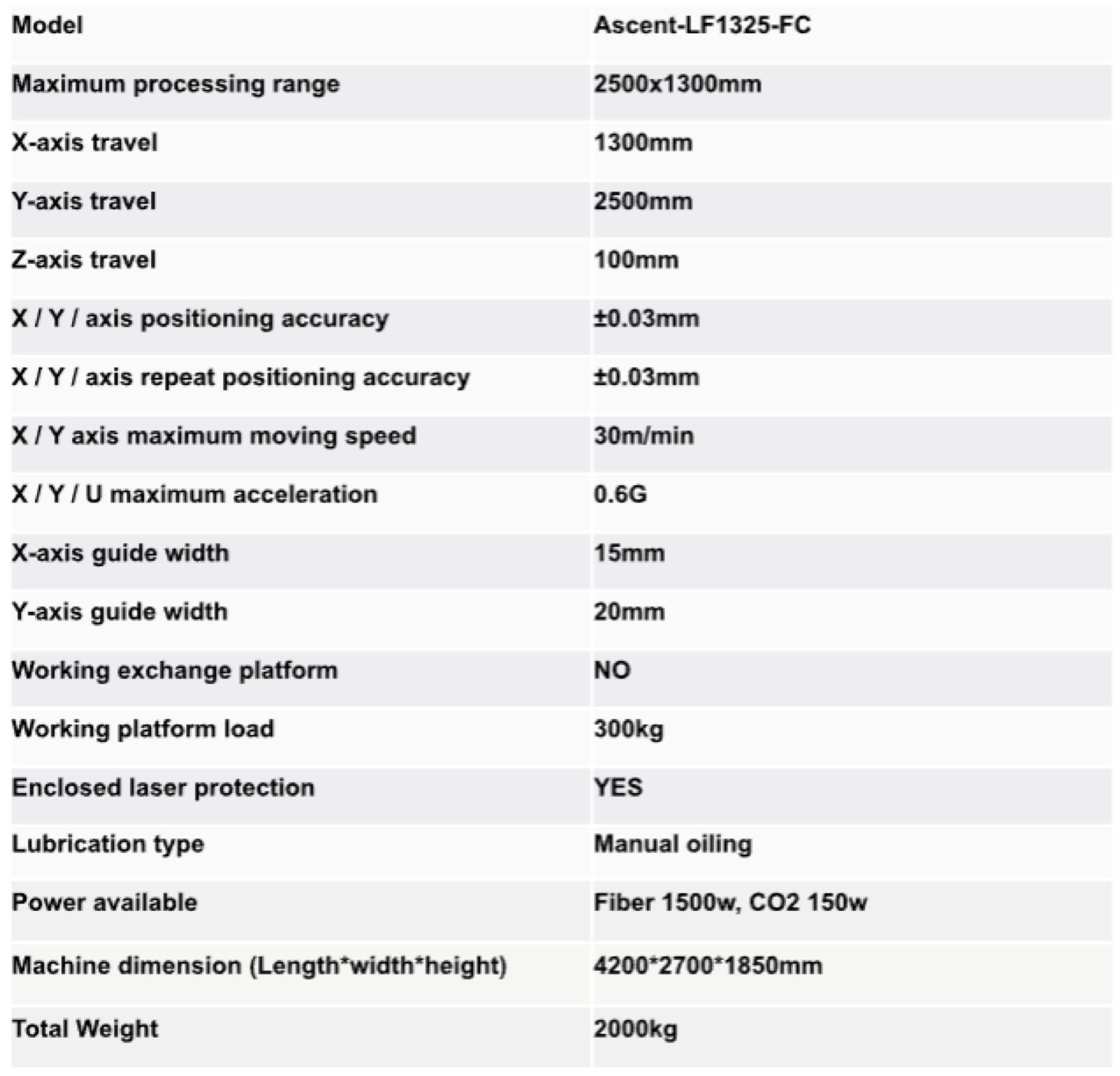
Task: Select the repeat positioning accuracy label
Action: [241, 378]
